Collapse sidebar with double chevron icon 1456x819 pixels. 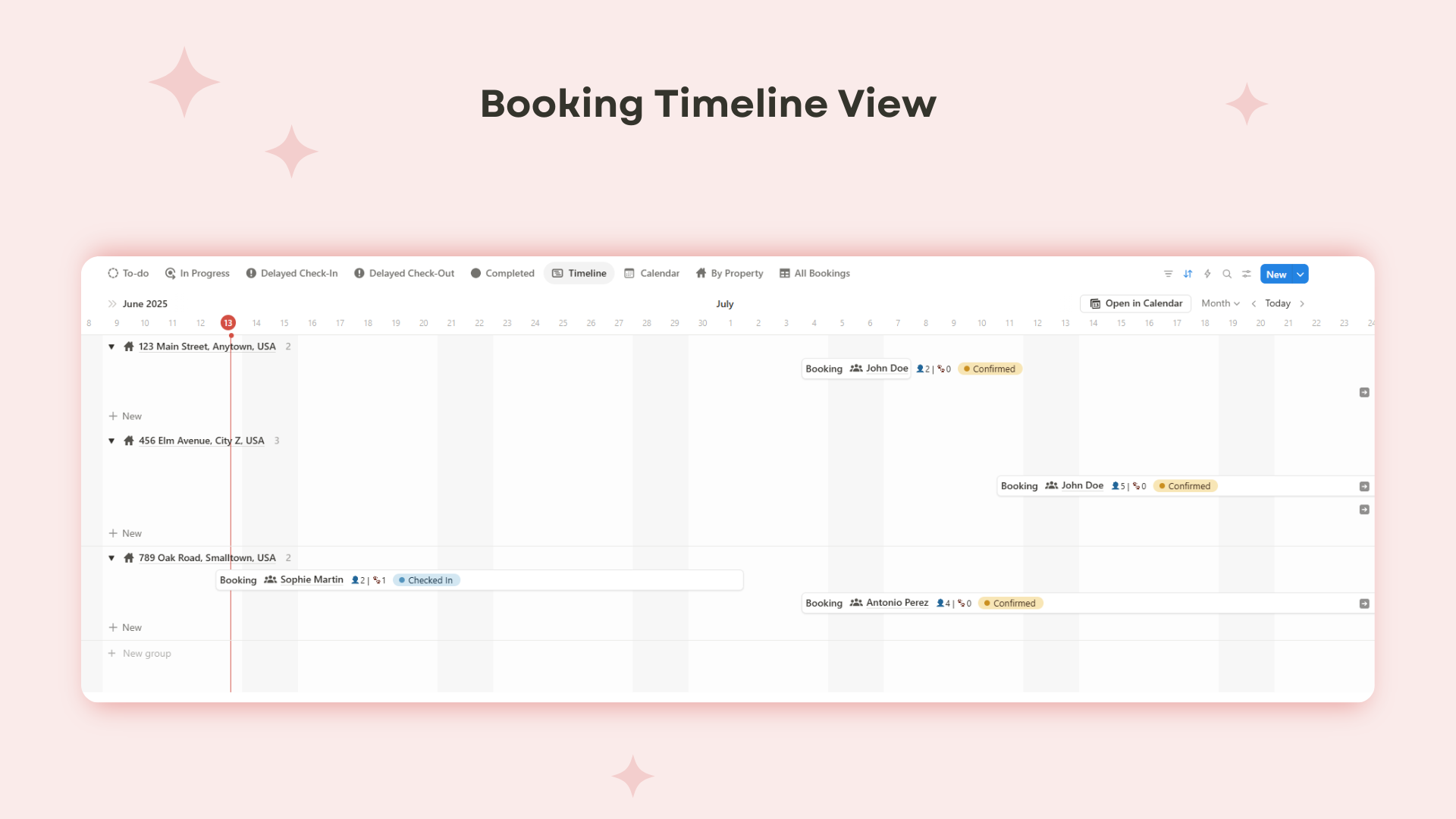pos(112,303)
